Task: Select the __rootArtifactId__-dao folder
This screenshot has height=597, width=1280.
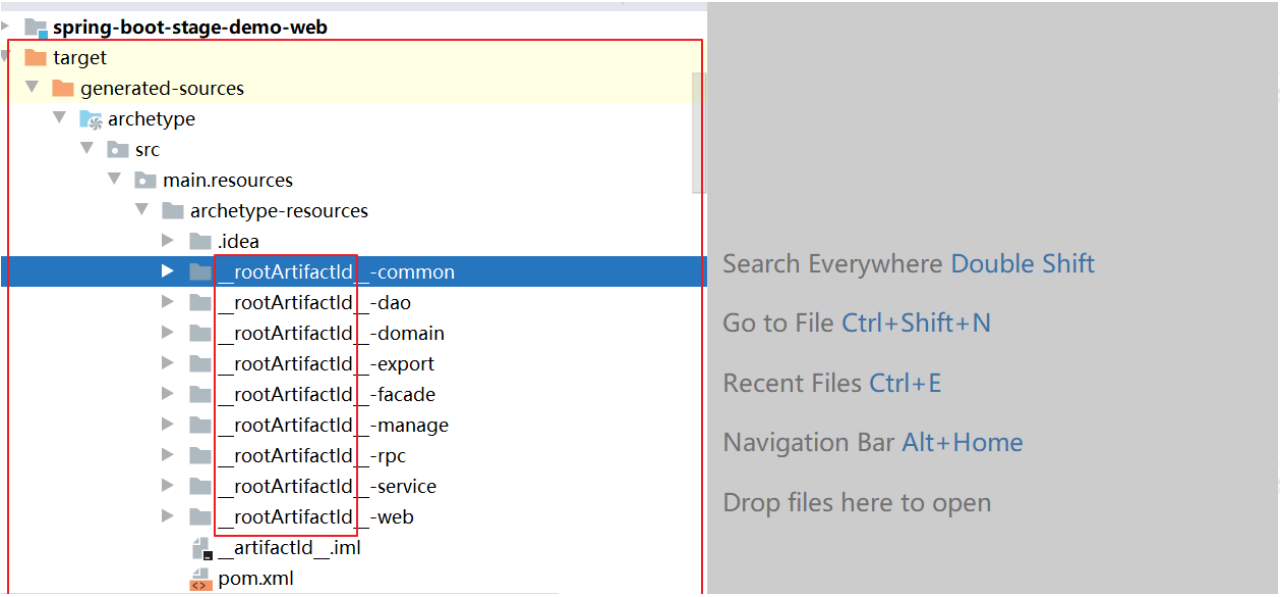Action: pos(315,303)
